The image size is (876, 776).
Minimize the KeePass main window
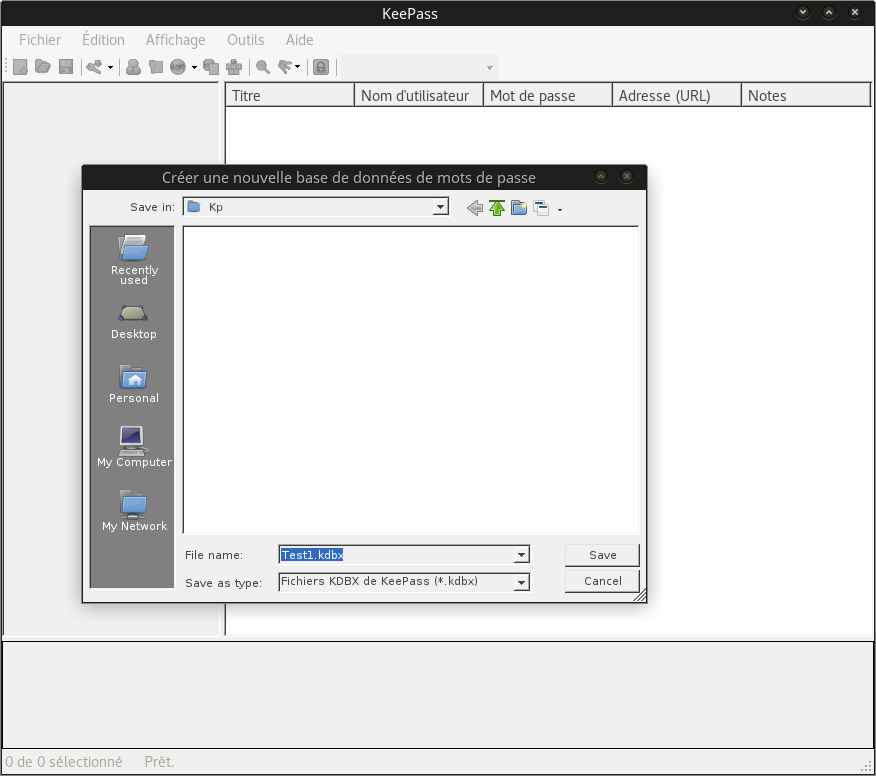803,12
